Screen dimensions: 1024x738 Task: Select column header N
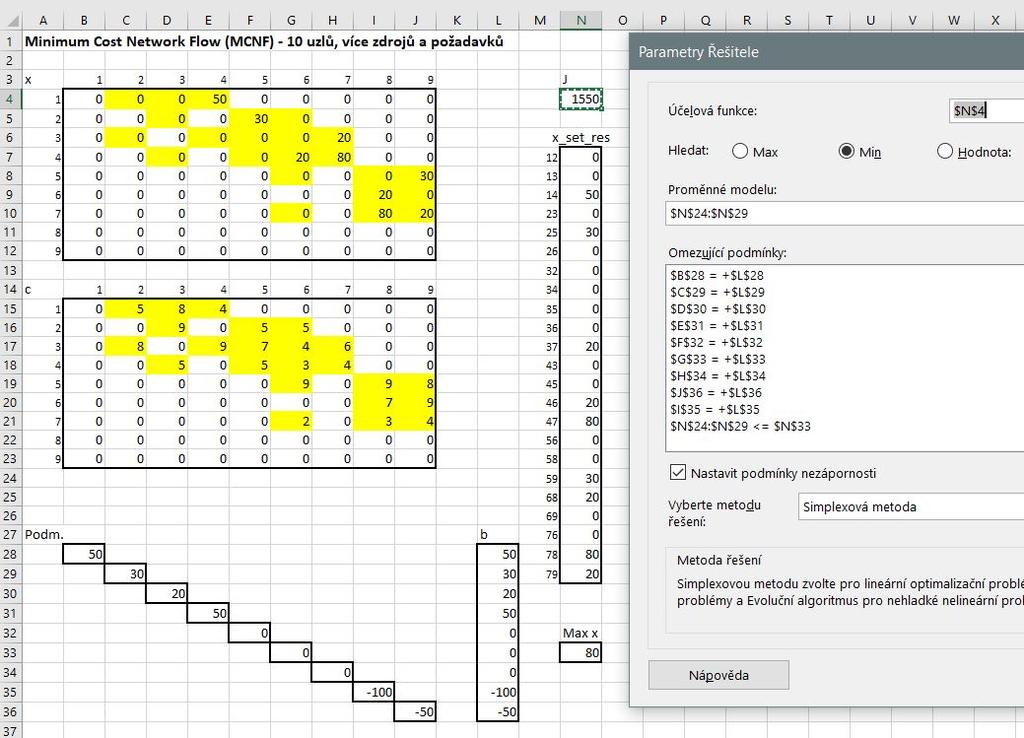[x=581, y=20]
